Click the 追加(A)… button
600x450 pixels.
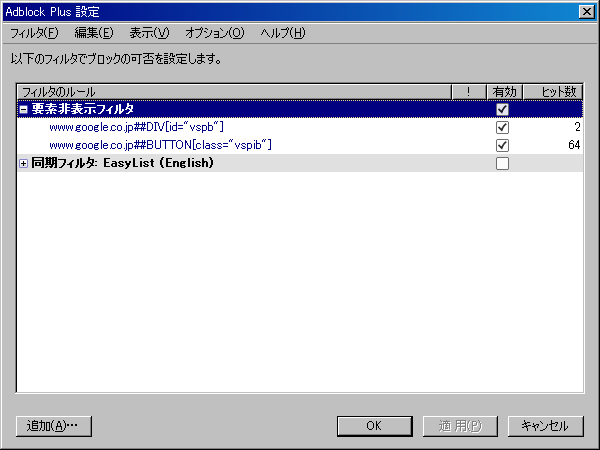[x=54, y=425]
